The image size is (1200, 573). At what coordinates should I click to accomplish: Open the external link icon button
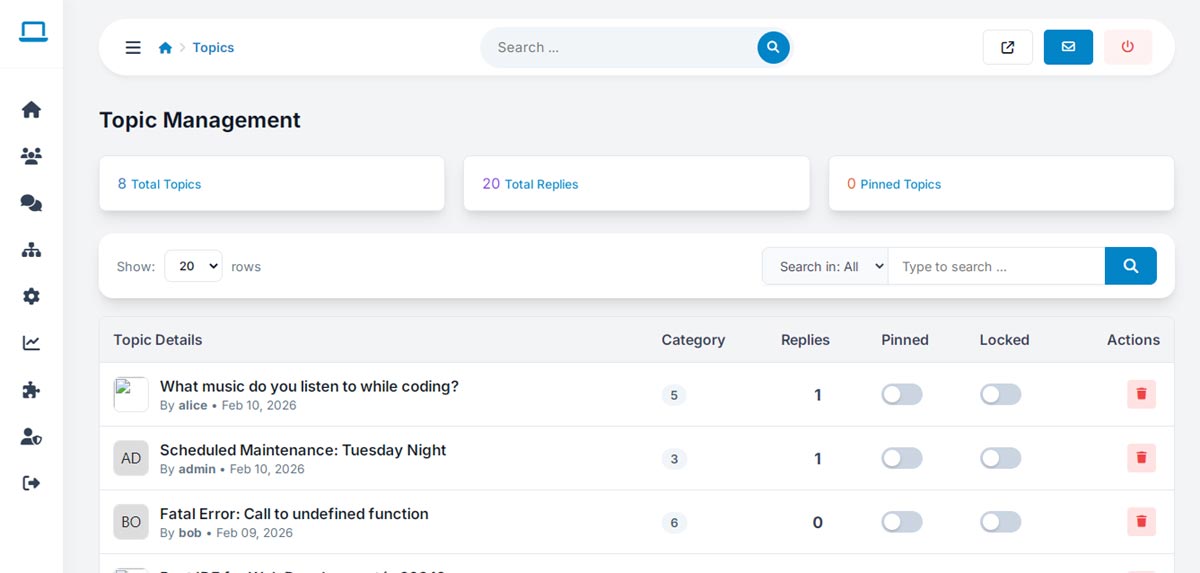click(x=1008, y=47)
